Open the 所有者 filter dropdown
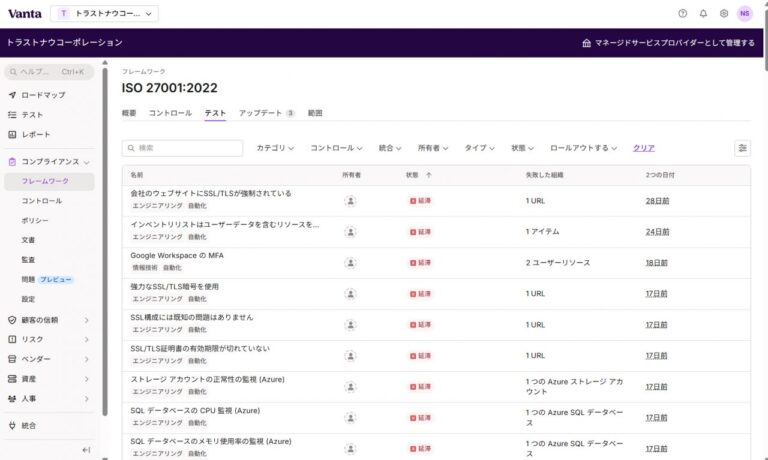This screenshot has width=768, height=460. pyautogui.click(x=432, y=148)
